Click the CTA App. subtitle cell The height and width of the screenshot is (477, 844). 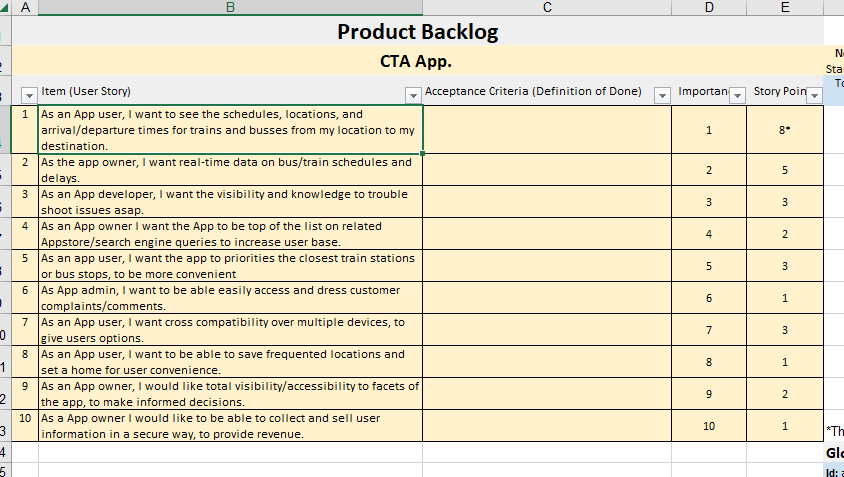pyautogui.click(x=418, y=61)
